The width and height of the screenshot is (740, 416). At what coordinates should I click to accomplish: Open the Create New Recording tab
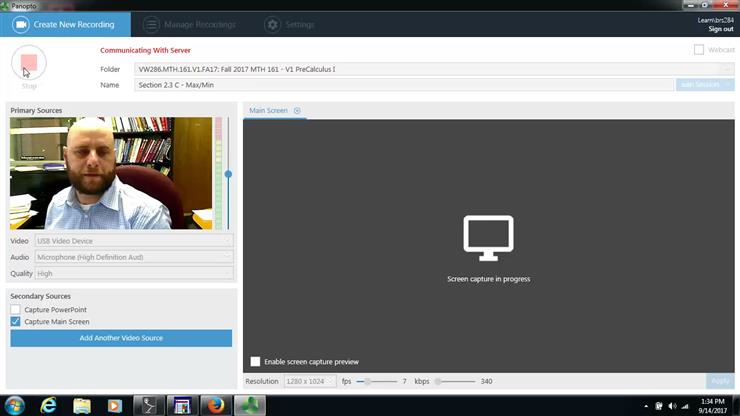coord(65,24)
